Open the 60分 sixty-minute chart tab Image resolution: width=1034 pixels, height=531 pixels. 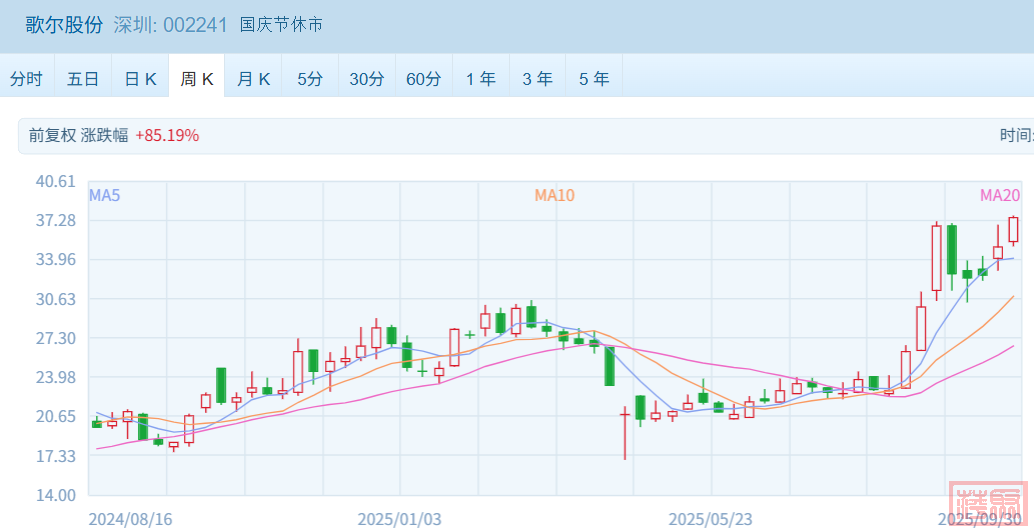[424, 79]
